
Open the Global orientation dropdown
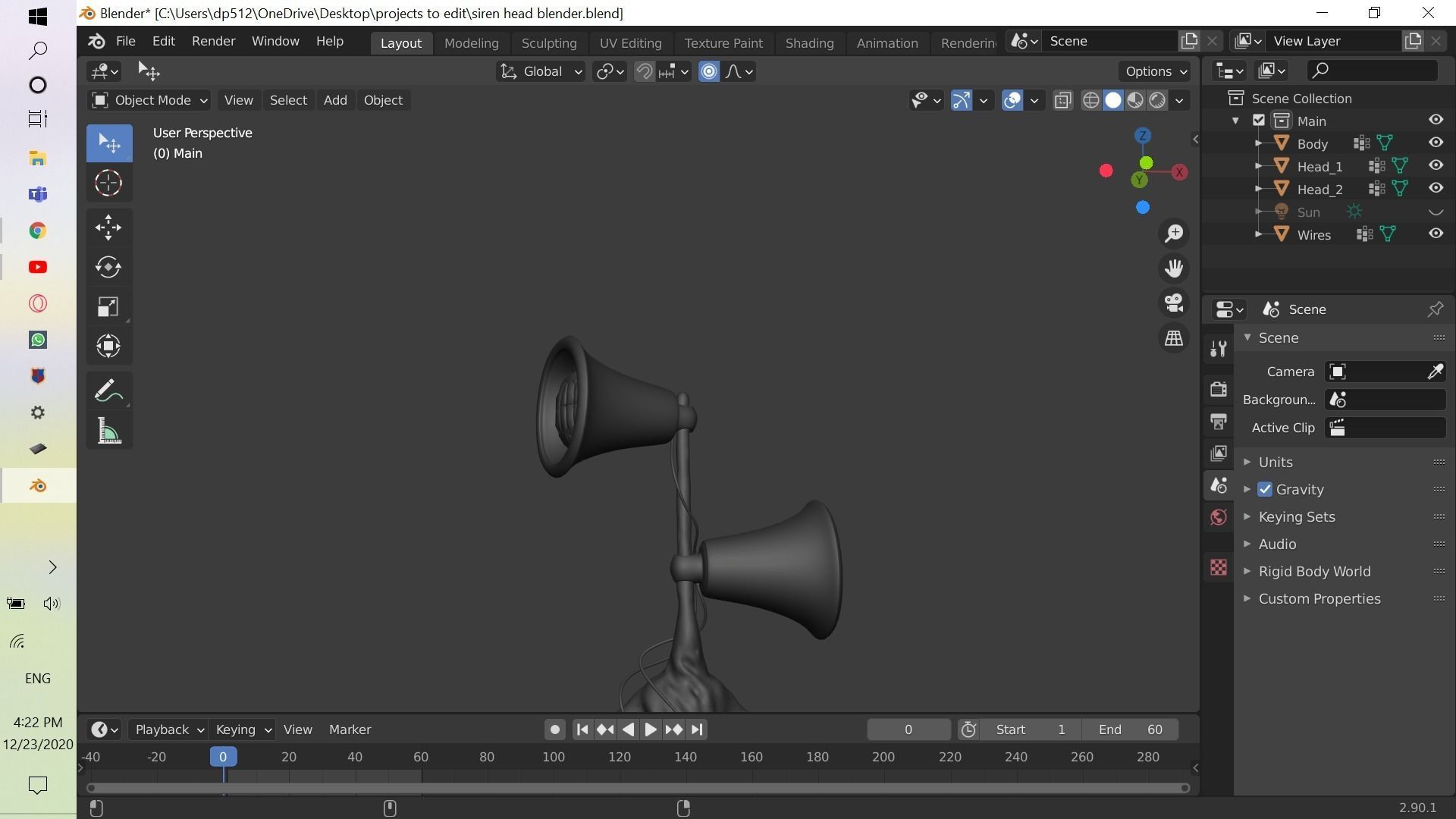click(x=540, y=71)
